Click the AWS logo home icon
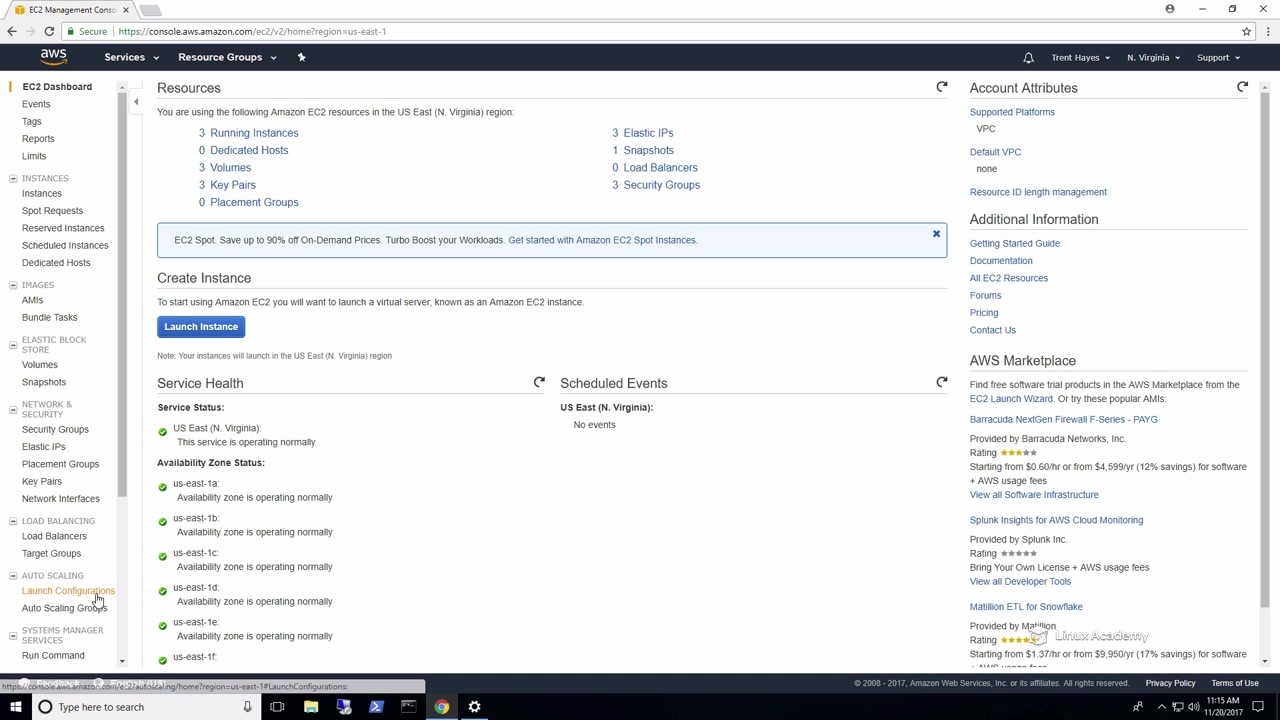The image size is (1280, 720). pos(54,57)
